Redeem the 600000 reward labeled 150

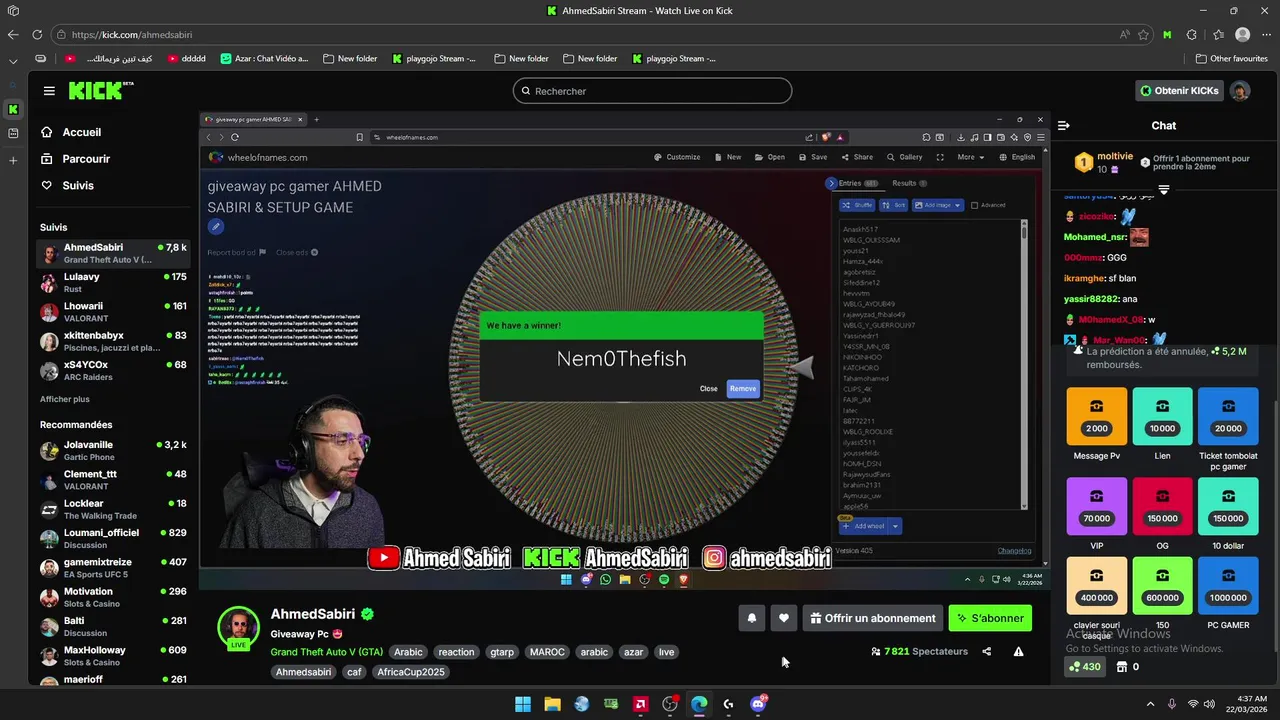[1162, 586]
